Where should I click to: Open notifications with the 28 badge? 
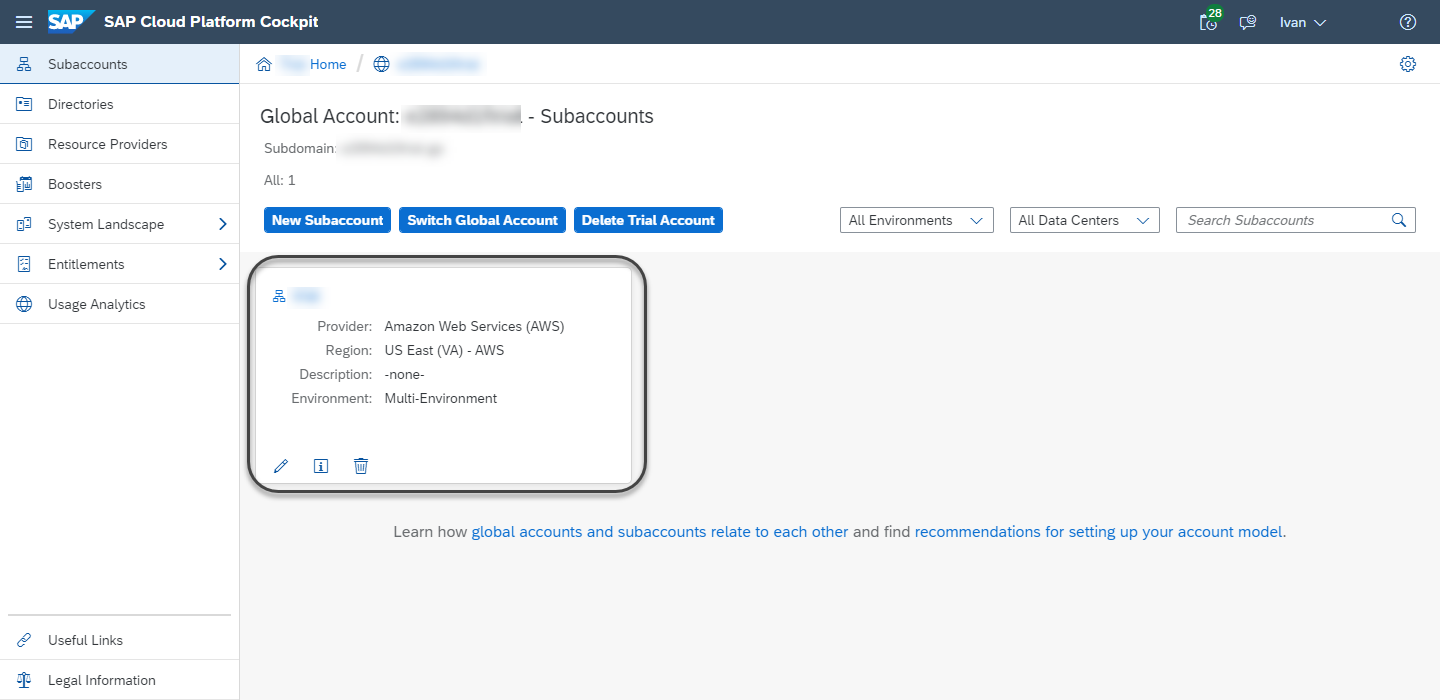(1210, 20)
